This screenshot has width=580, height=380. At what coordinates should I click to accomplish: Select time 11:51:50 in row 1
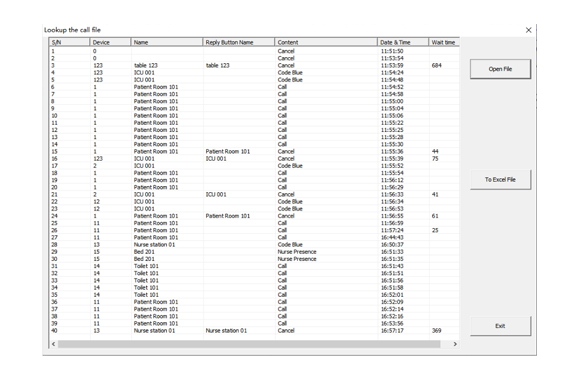click(392, 51)
